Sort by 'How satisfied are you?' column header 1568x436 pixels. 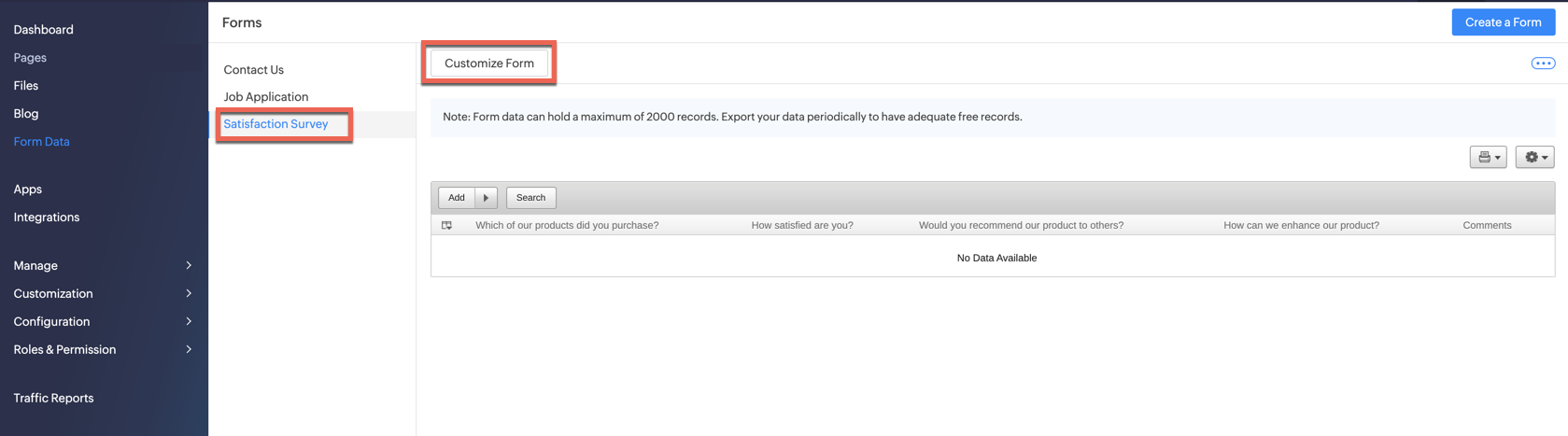pyautogui.click(x=801, y=225)
